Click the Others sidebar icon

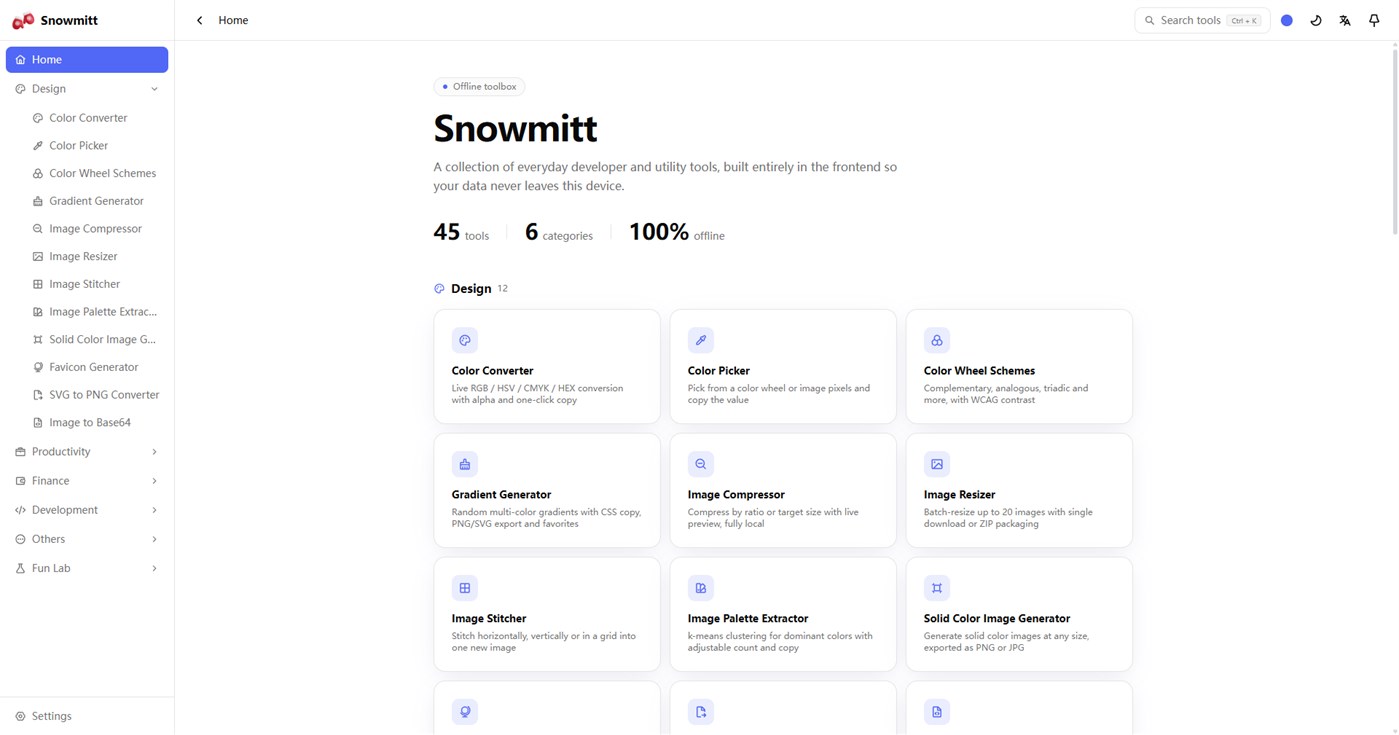pos(20,539)
